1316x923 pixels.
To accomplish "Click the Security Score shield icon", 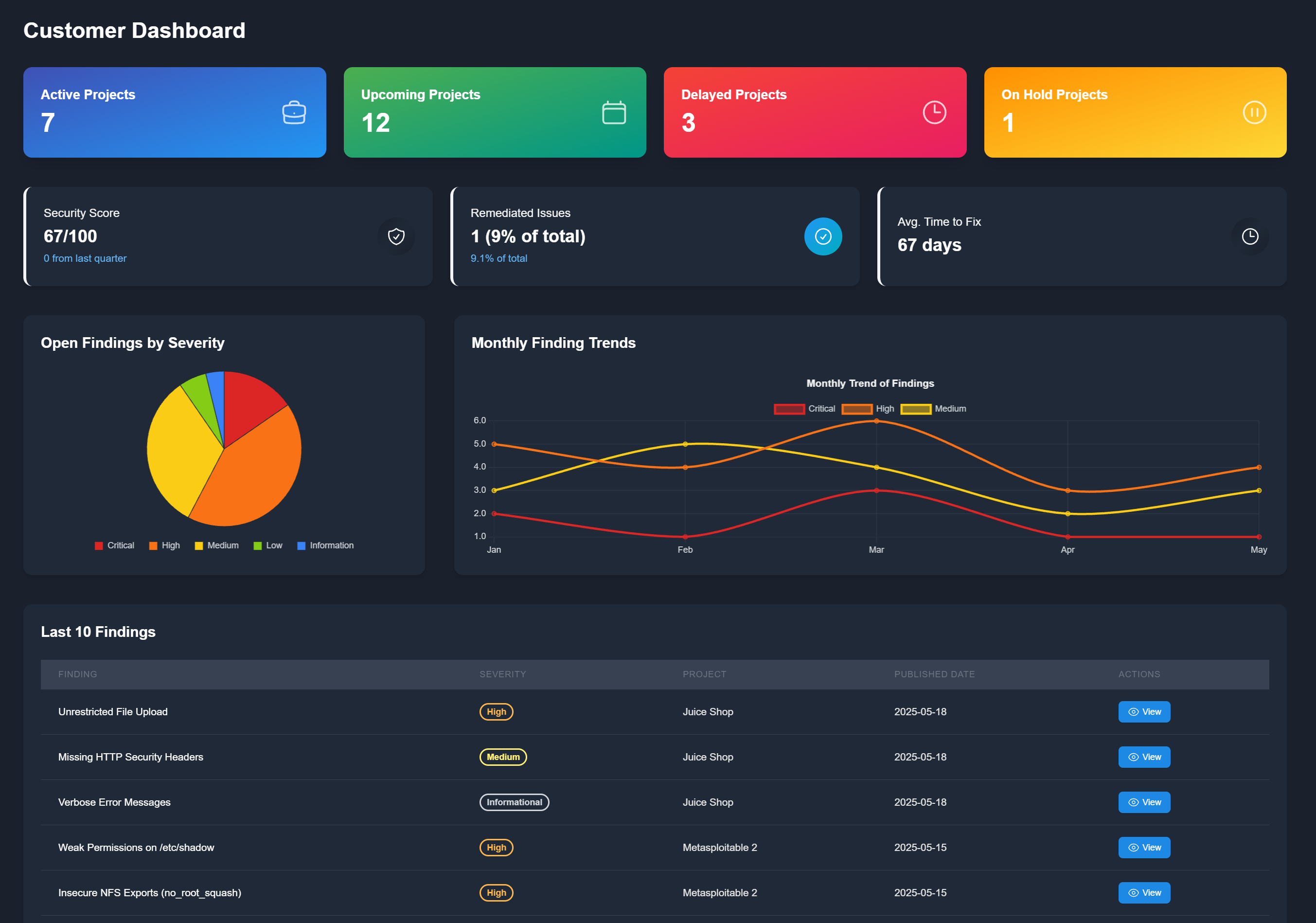I will pos(396,236).
